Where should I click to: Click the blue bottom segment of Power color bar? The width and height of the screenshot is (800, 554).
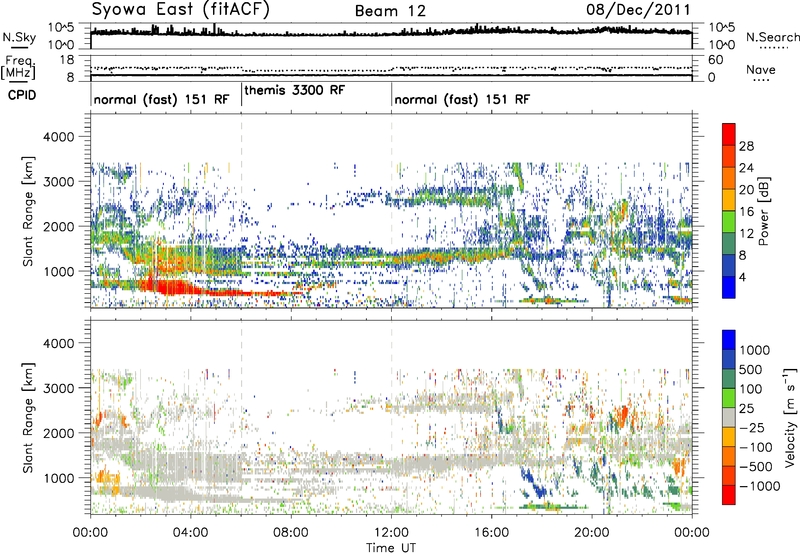729,287
